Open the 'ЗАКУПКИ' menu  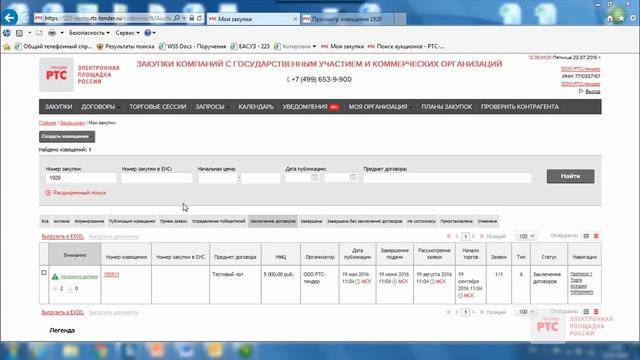[x=58, y=107]
